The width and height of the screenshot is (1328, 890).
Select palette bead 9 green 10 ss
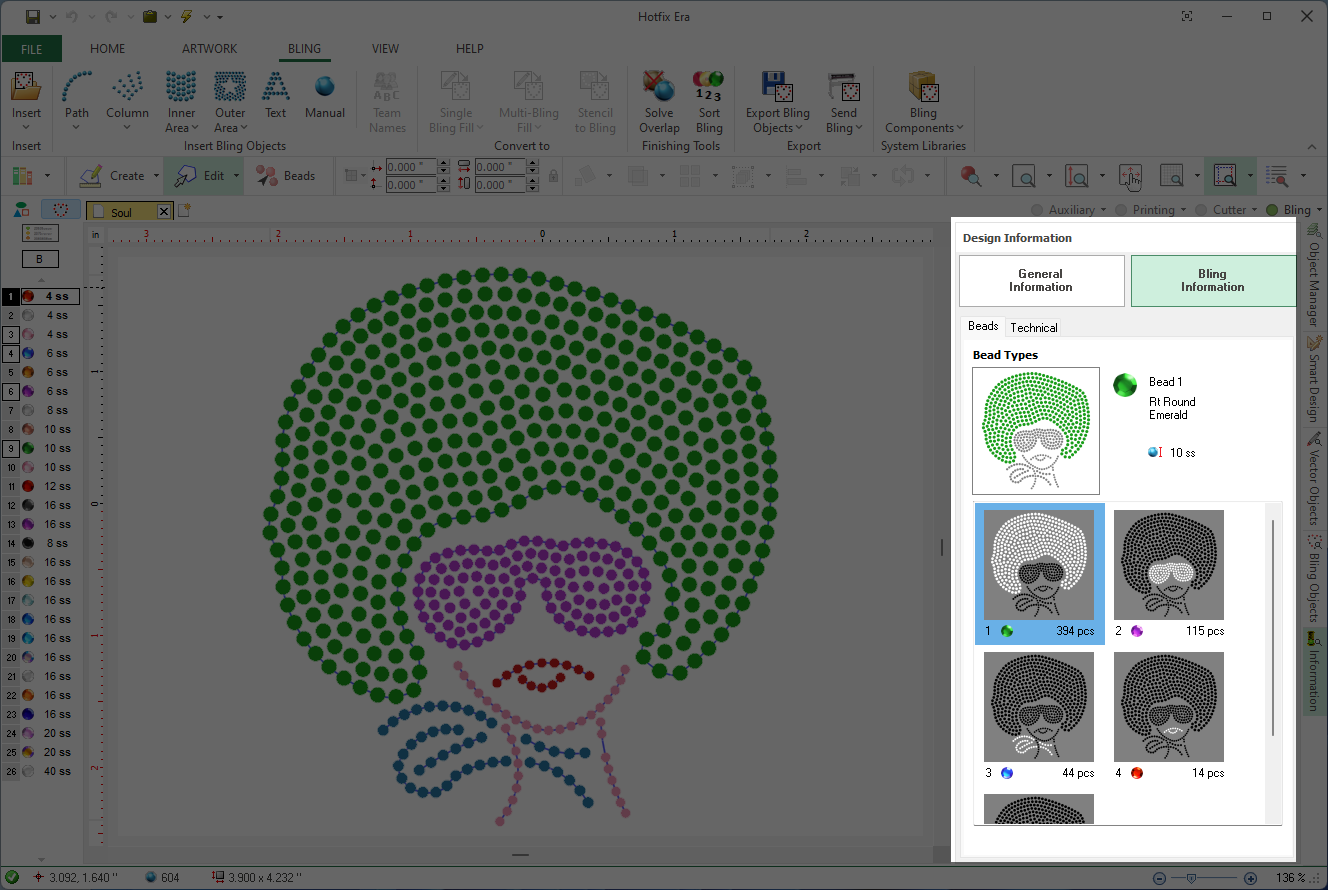click(x=40, y=448)
